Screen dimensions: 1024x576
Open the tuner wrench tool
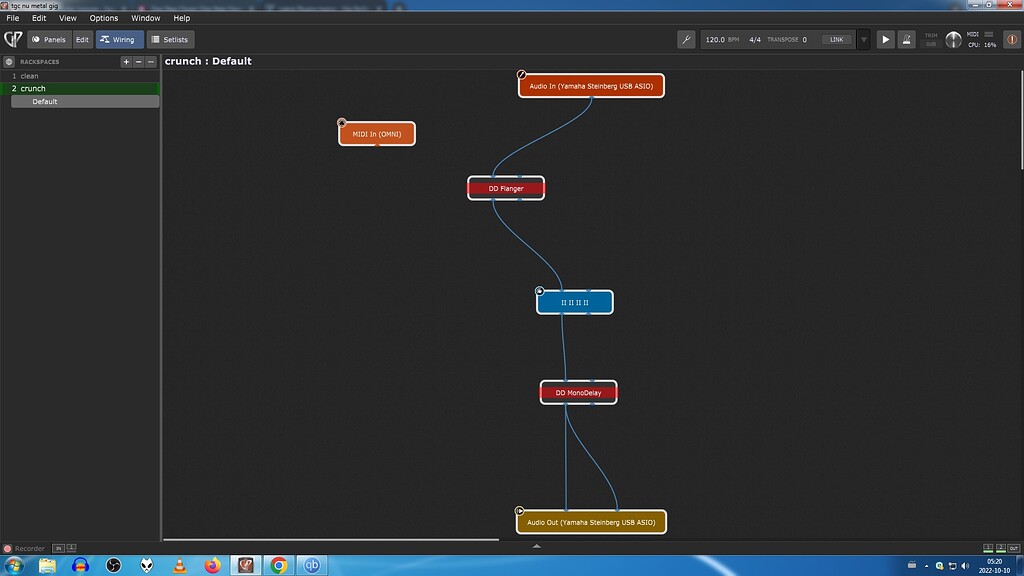tap(686, 40)
